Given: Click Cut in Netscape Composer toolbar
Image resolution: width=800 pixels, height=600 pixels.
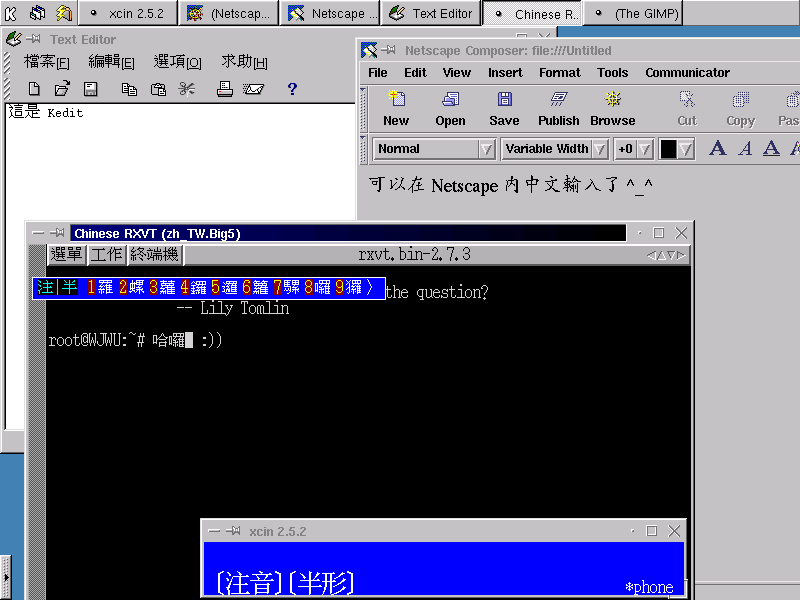Looking at the screenshot, I should pos(687,108).
